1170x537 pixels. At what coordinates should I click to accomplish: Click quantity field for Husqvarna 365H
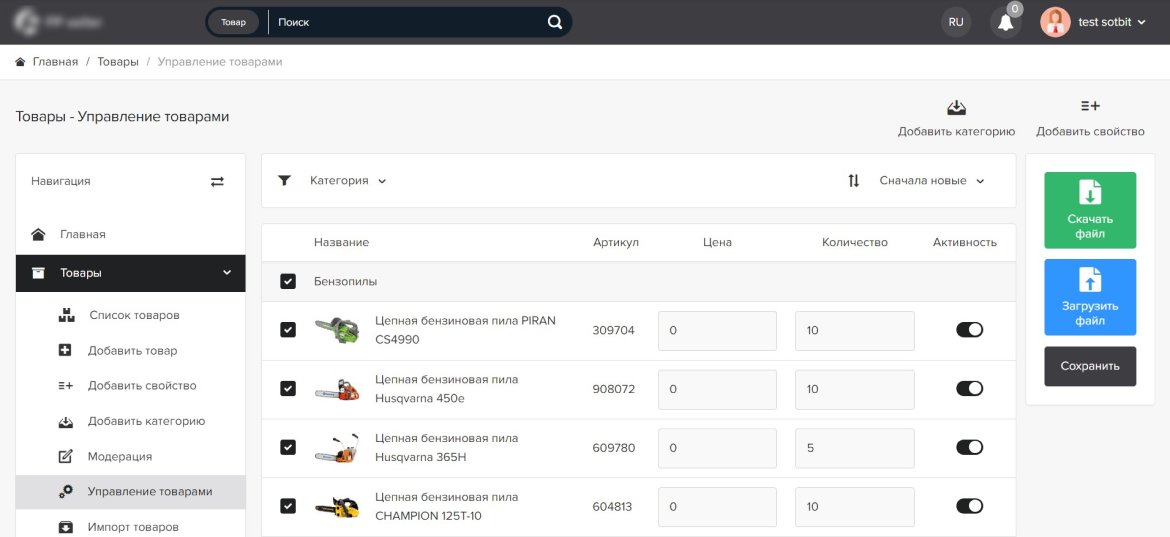tap(855, 448)
